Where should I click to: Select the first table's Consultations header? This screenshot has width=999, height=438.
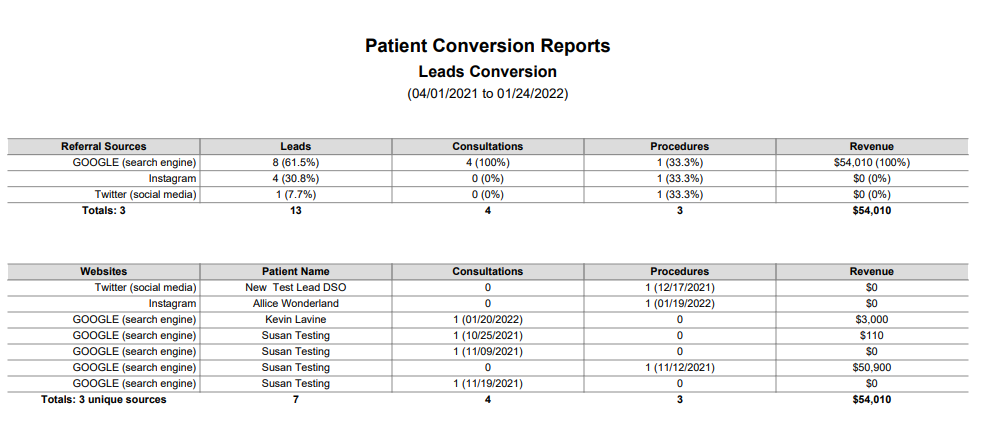[x=487, y=146]
